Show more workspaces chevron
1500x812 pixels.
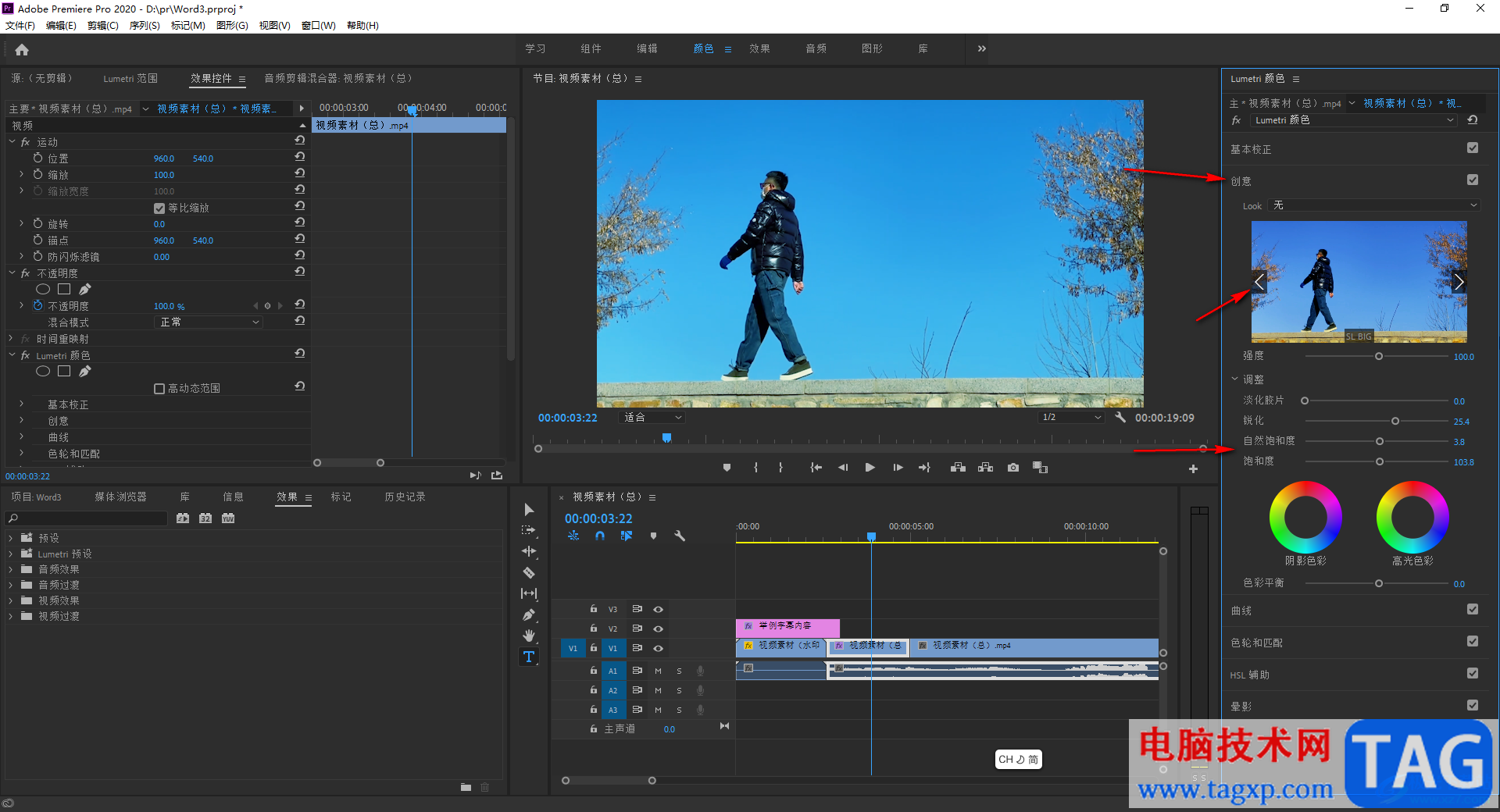click(x=982, y=48)
